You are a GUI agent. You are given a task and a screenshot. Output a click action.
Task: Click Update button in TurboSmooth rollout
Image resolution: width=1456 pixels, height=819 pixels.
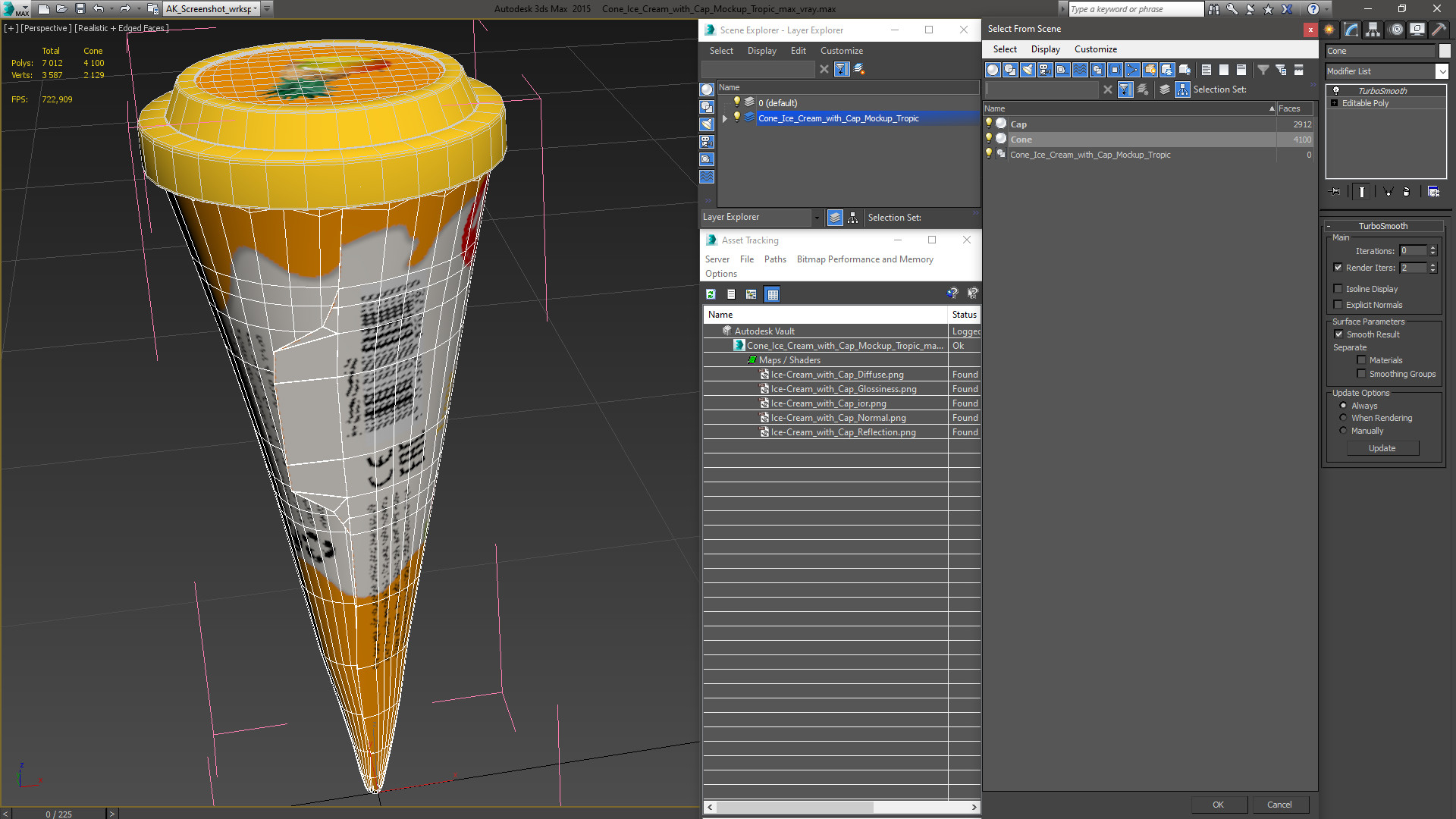point(1382,448)
